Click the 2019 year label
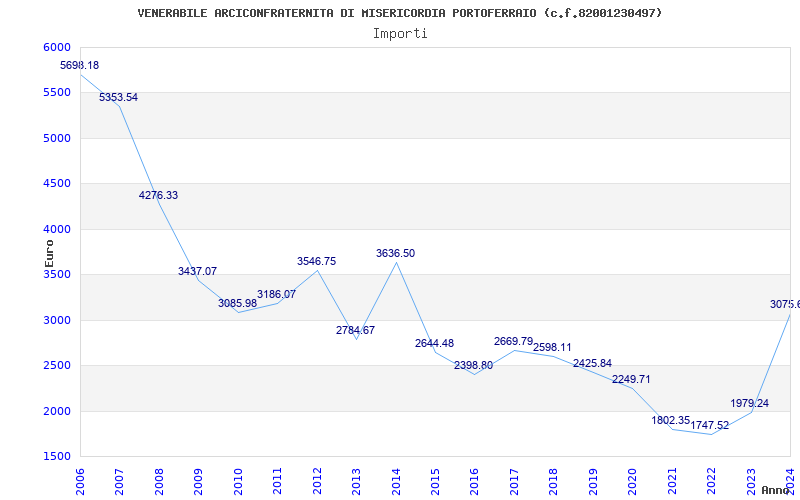Image resolution: width=800 pixels, height=500 pixels. point(593,482)
